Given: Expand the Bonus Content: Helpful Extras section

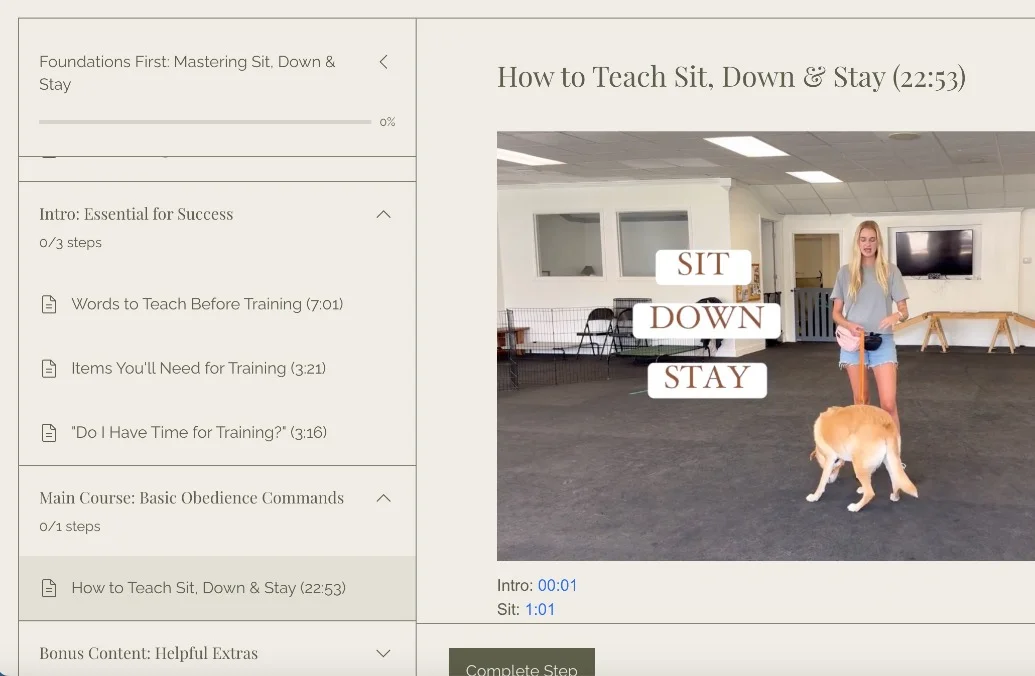Looking at the screenshot, I should [x=383, y=653].
